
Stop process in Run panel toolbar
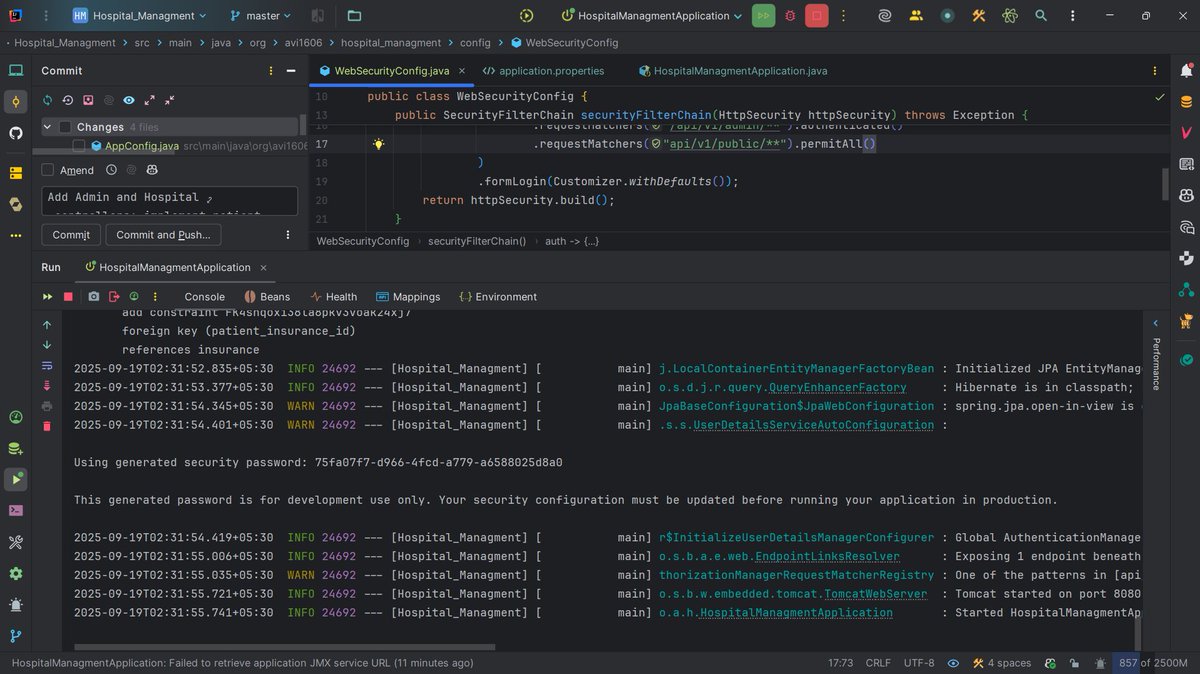coord(68,297)
